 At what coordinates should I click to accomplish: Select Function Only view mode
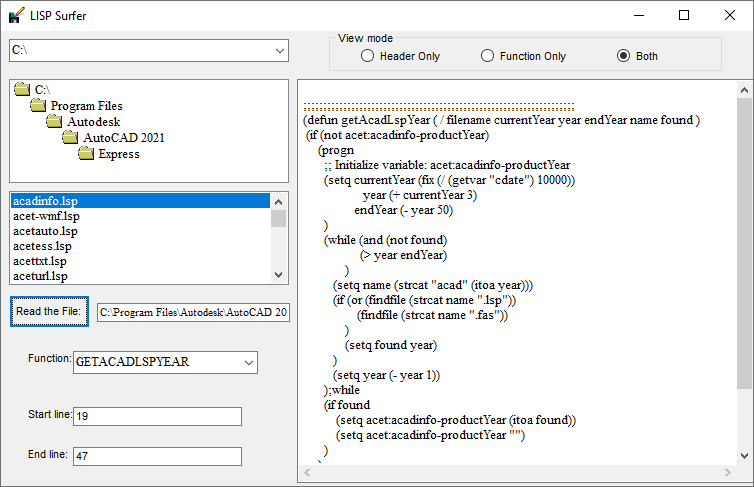point(523,56)
